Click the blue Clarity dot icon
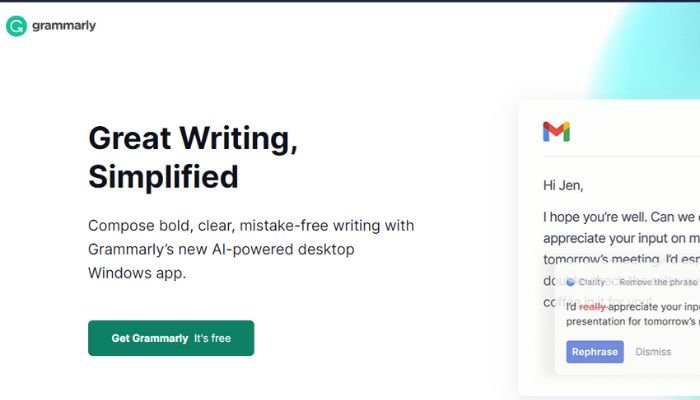 pyautogui.click(x=570, y=282)
